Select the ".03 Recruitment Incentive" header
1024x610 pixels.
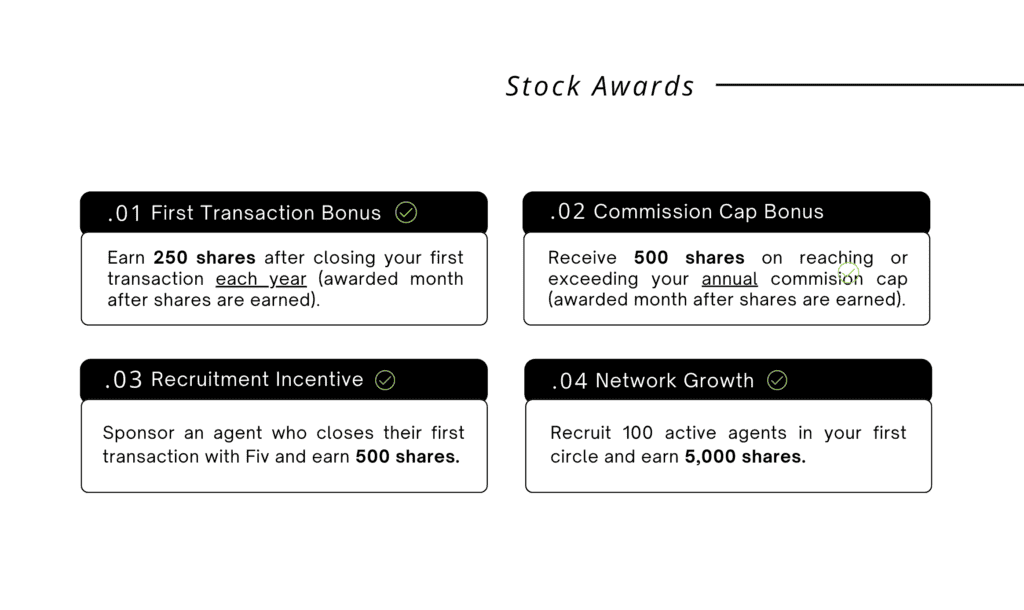(233, 380)
